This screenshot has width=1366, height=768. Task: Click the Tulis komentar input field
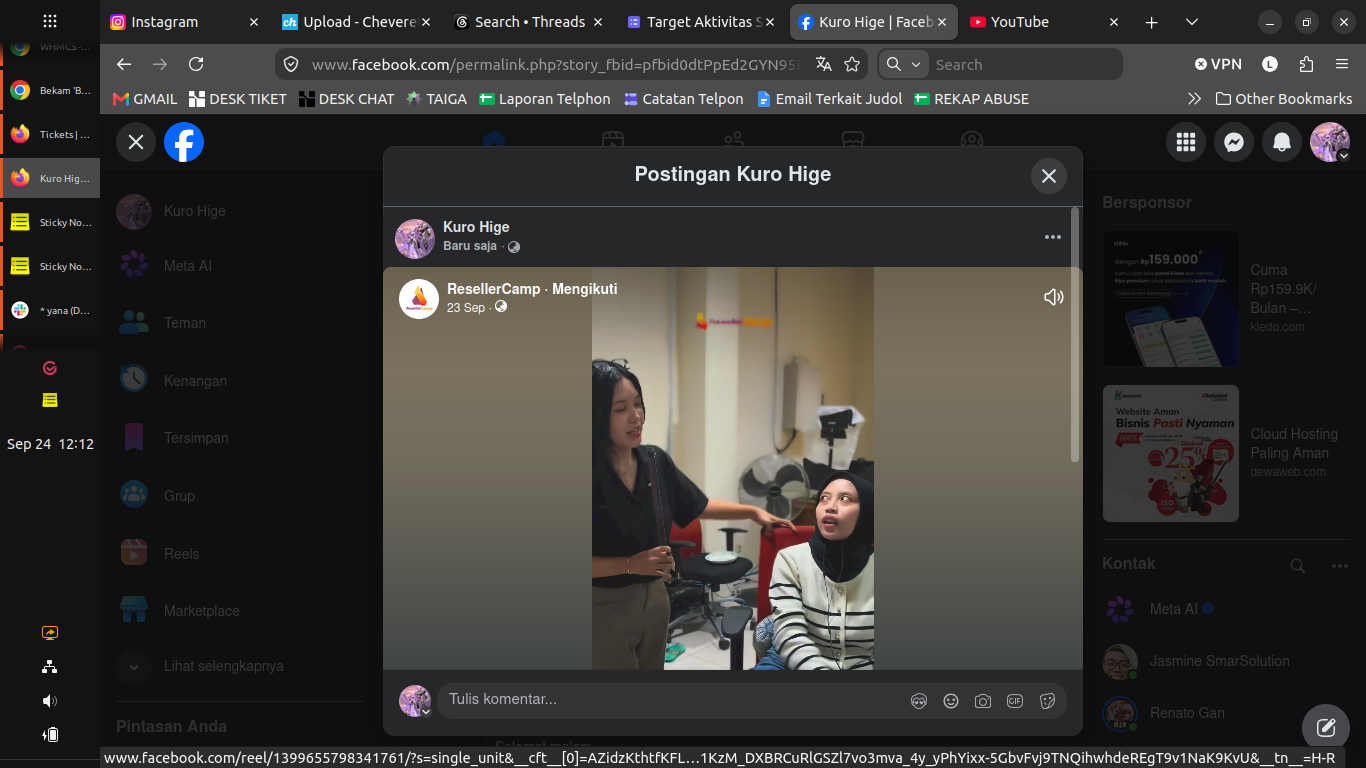670,700
